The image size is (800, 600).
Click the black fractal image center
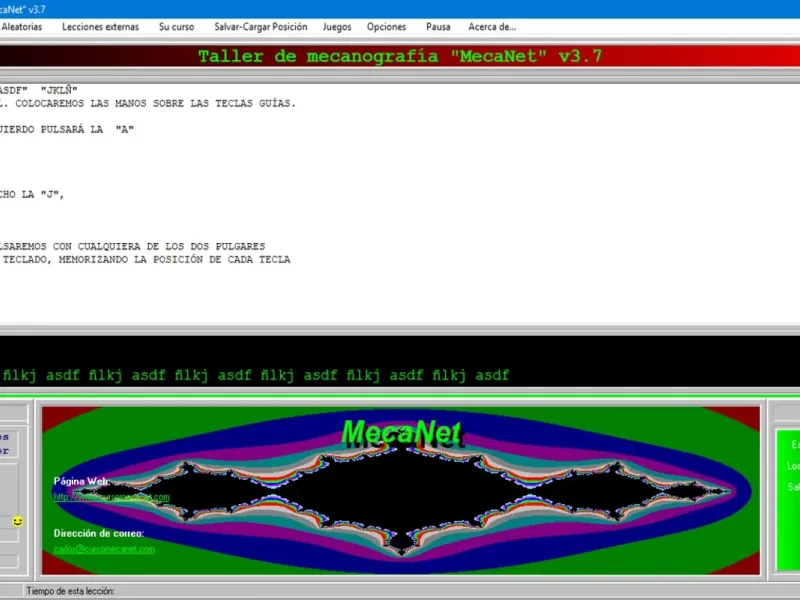tap(402, 492)
